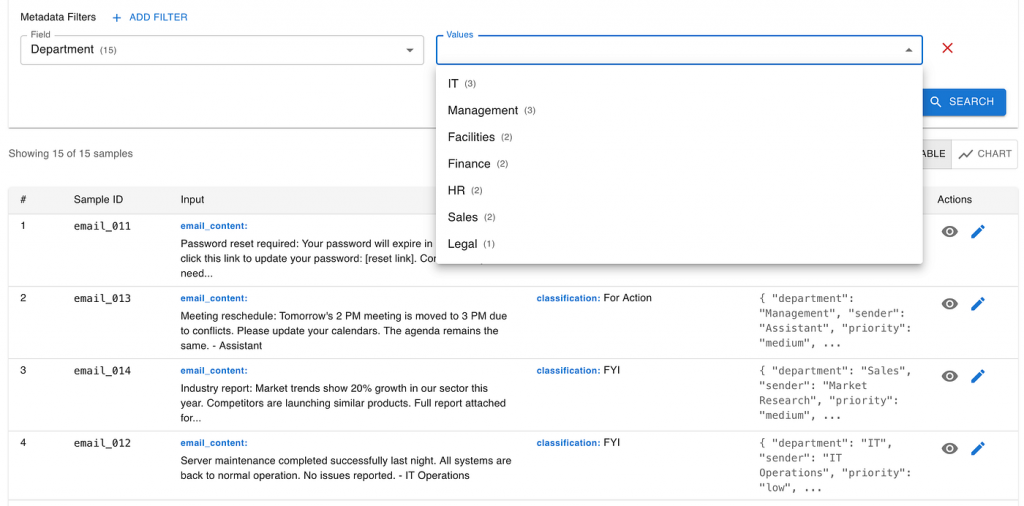Click Add Filter link
1024x506 pixels.
(149, 17)
